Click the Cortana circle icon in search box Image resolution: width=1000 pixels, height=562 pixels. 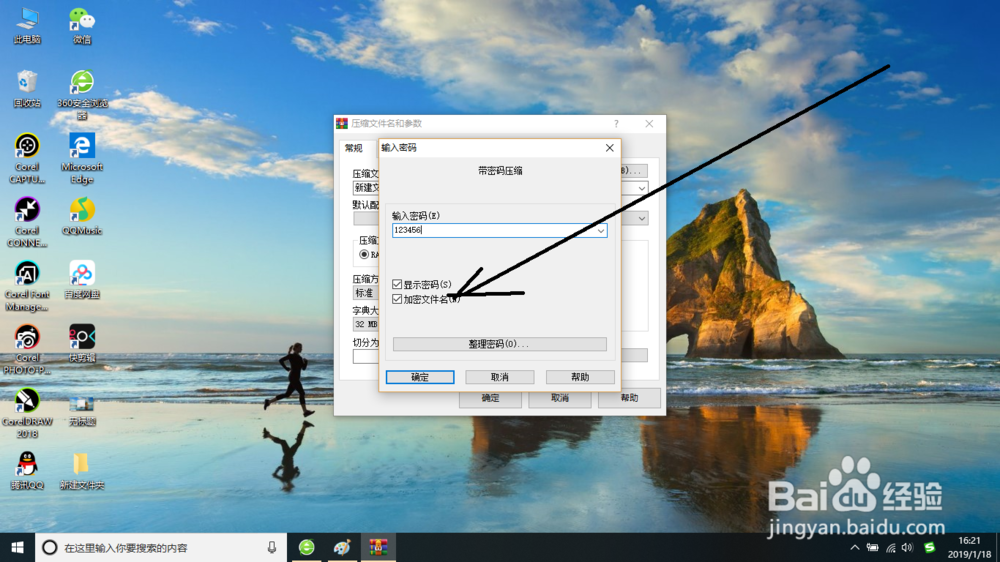point(49,547)
